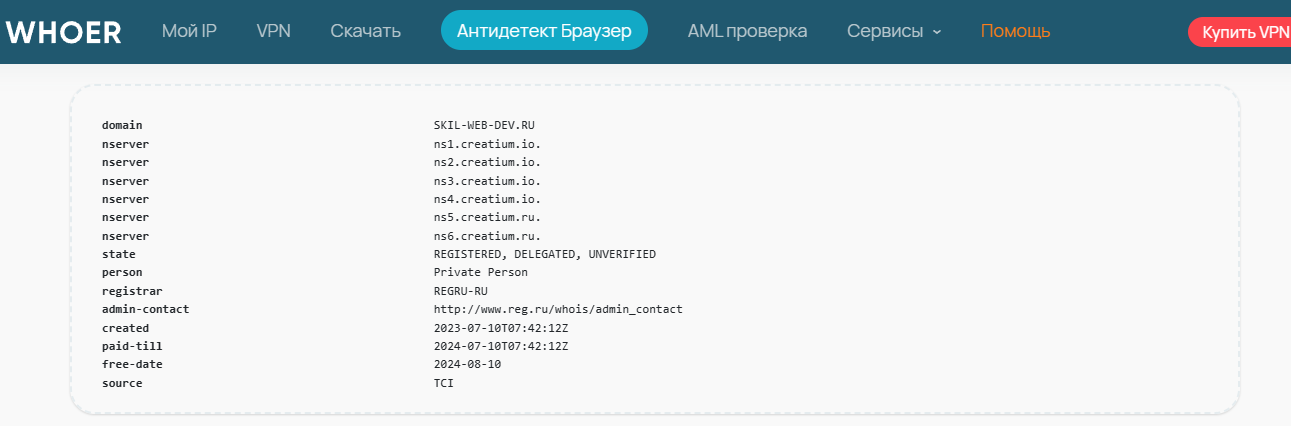Screen dimensions: 1291x426
Task: Expand the Сервисы dropdown menu
Action: pos(894,31)
